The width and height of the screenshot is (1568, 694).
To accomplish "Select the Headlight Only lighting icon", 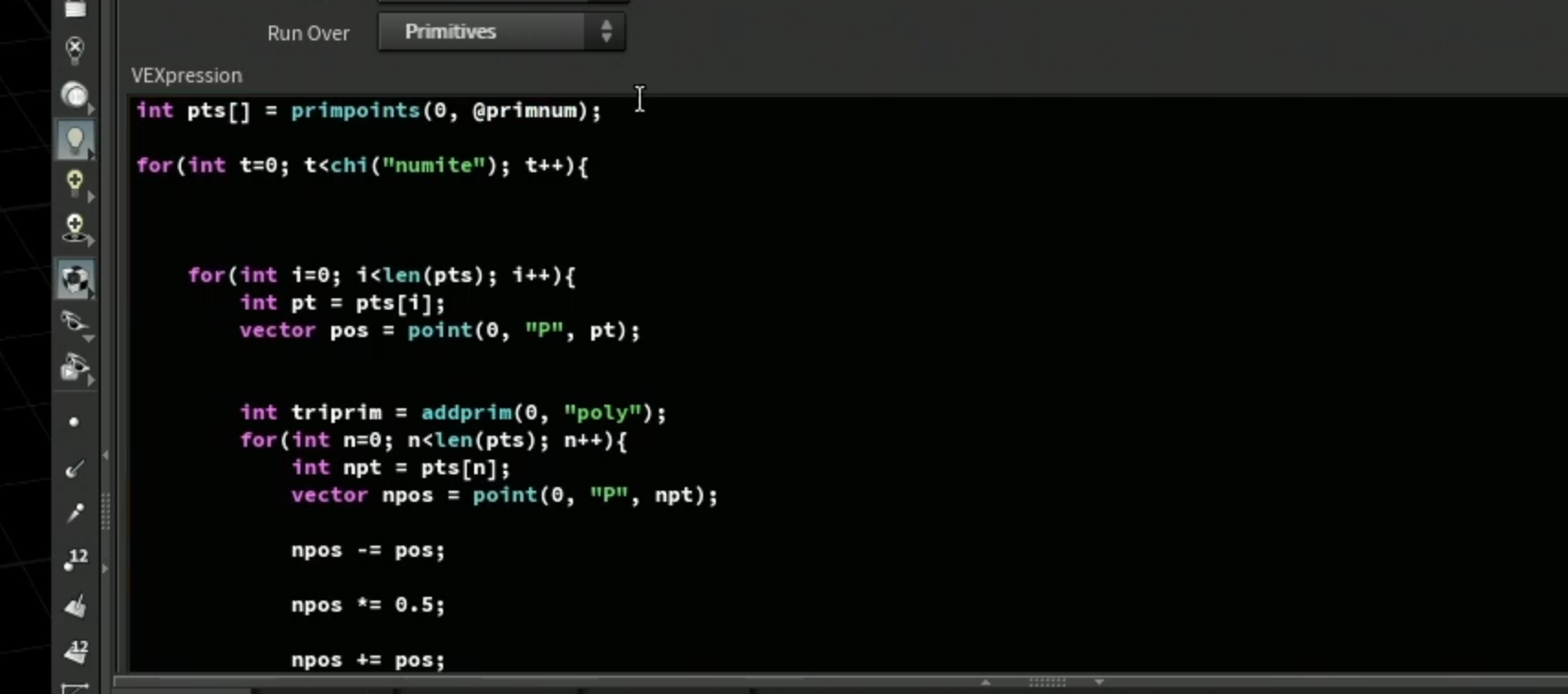I will 75,95.
